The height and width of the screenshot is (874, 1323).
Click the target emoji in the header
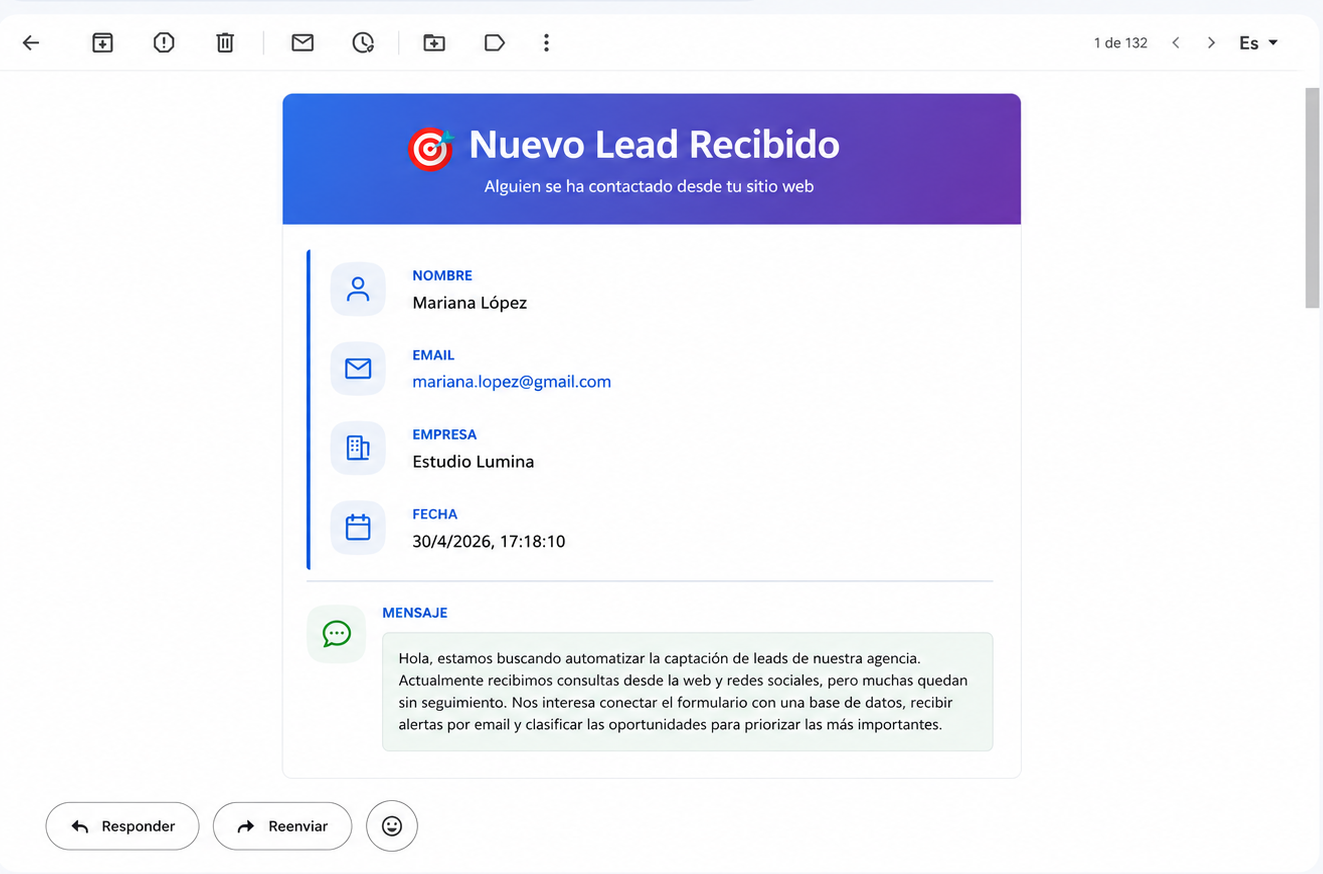click(x=431, y=149)
